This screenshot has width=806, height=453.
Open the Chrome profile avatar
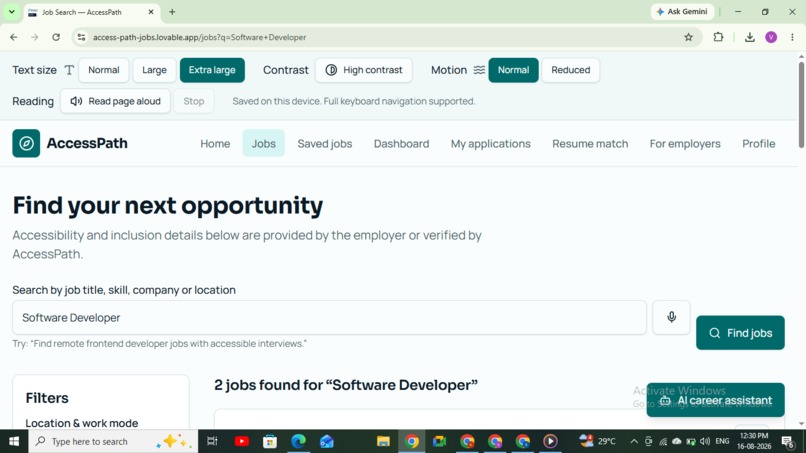click(x=771, y=37)
